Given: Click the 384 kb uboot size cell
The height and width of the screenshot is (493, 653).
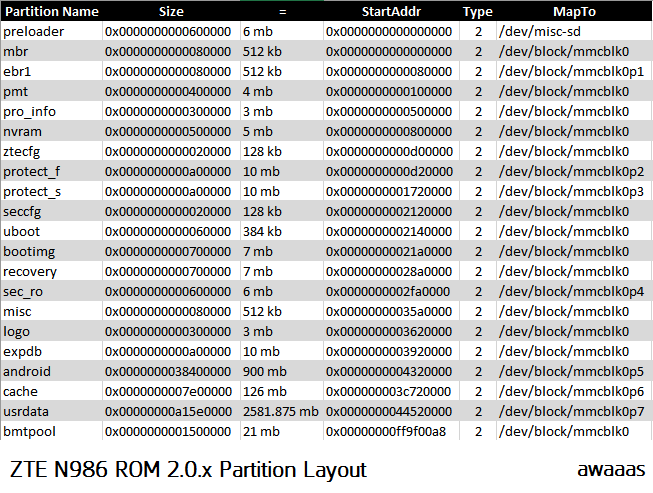Looking at the screenshot, I should pyautogui.click(x=264, y=231).
